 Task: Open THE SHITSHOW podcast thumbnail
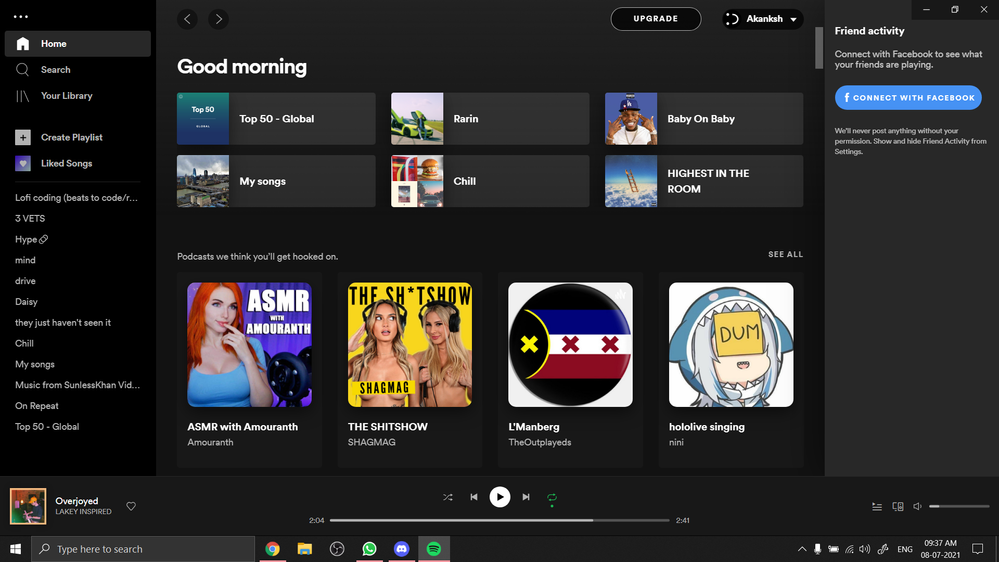pyautogui.click(x=410, y=345)
